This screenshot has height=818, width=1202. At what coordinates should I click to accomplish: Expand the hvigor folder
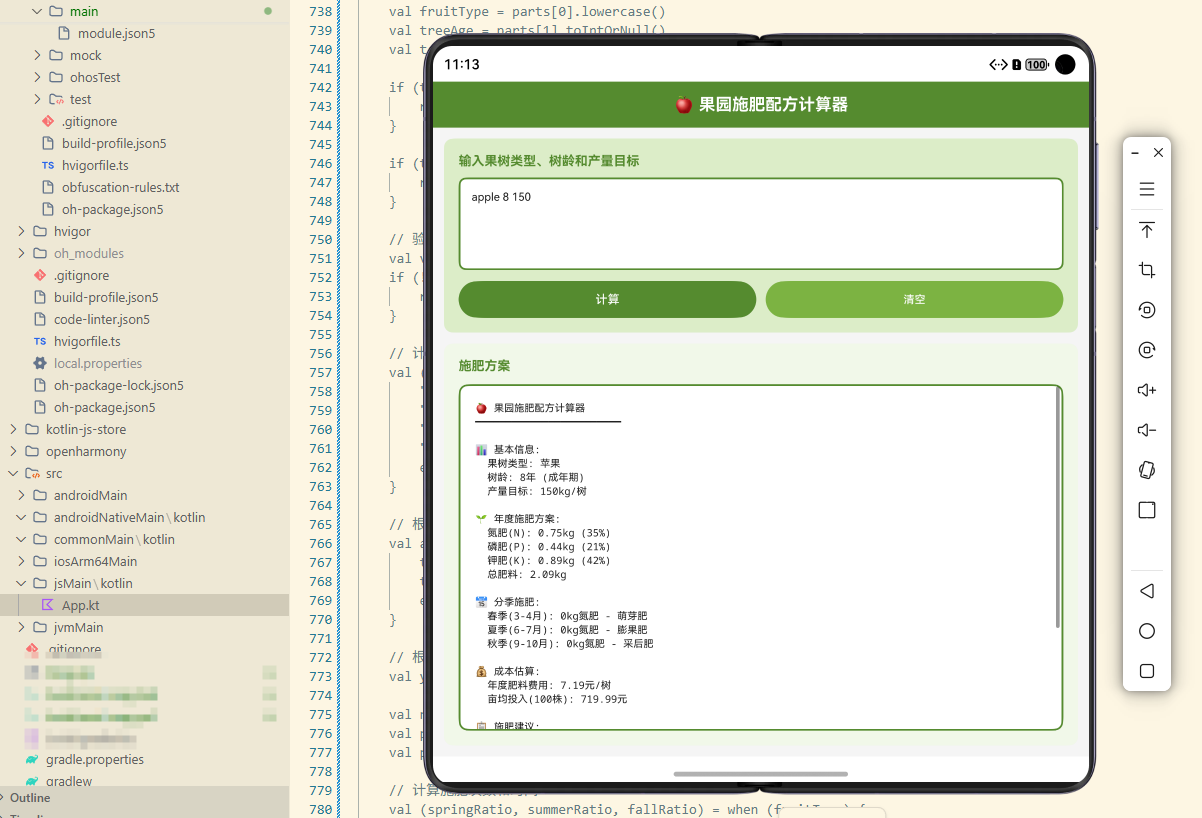coord(21,231)
